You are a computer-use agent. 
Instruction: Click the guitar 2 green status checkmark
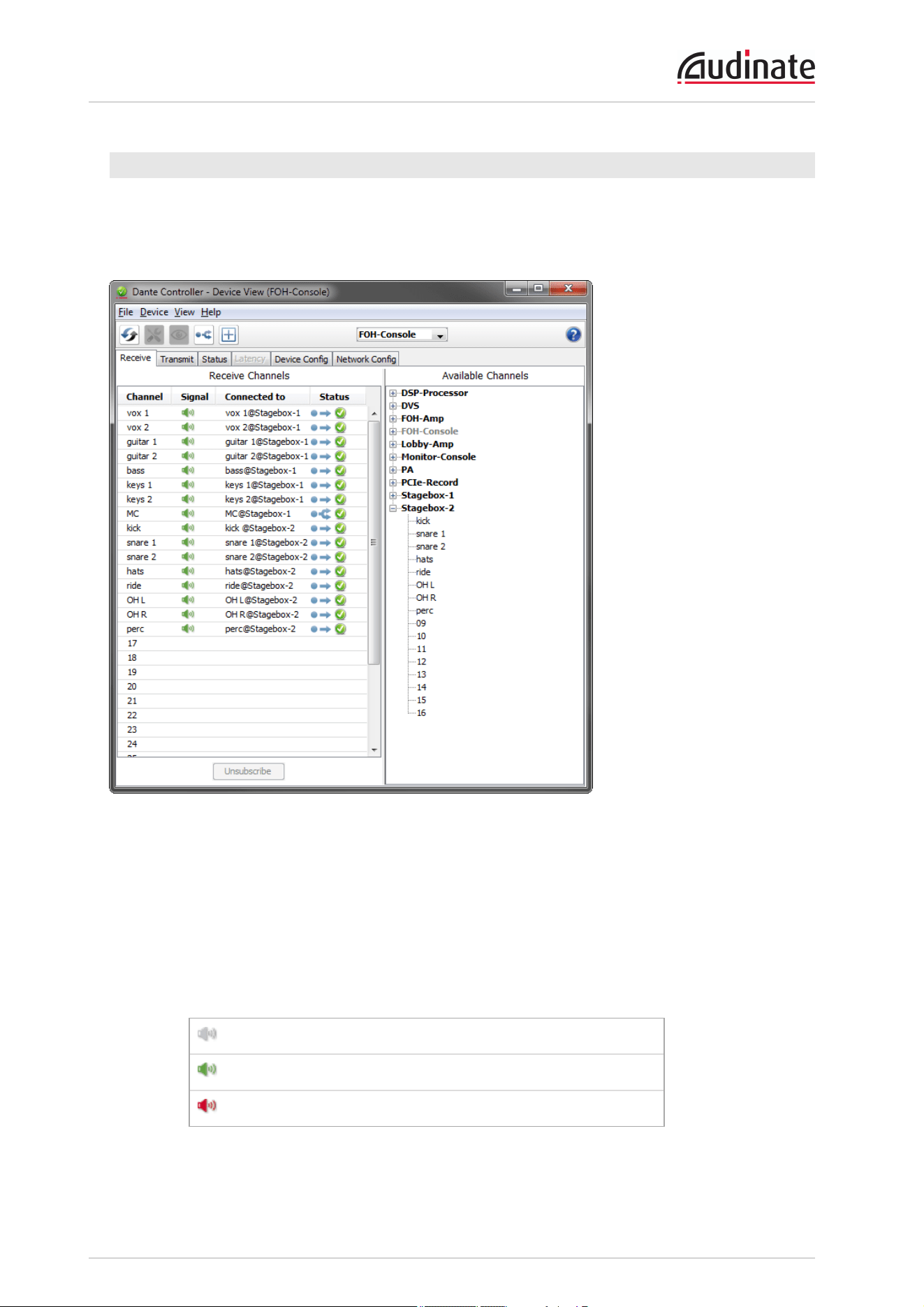pyautogui.click(x=341, y=456)
